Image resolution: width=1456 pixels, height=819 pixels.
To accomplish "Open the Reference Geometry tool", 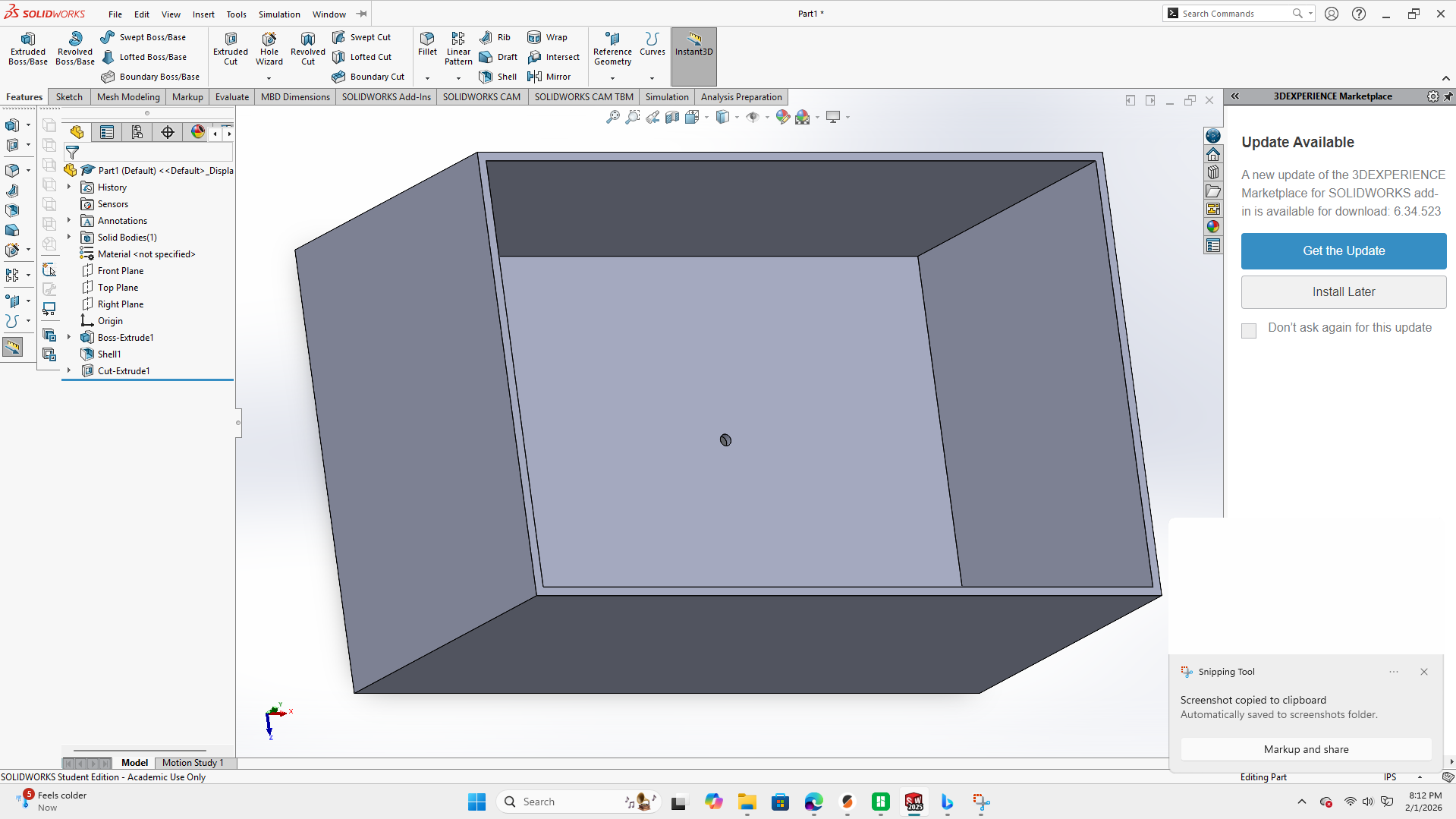I will click(612, 49).
